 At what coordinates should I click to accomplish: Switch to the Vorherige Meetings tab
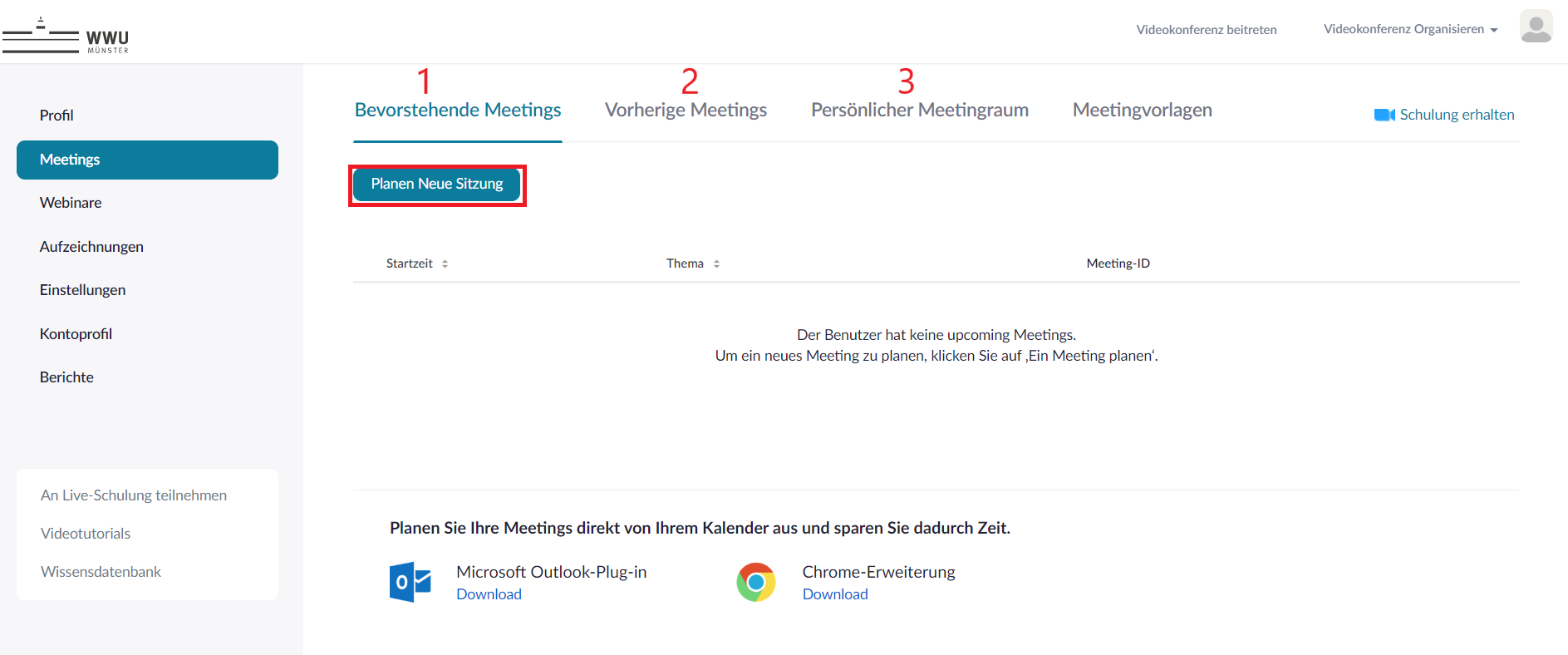coord(686,110)
